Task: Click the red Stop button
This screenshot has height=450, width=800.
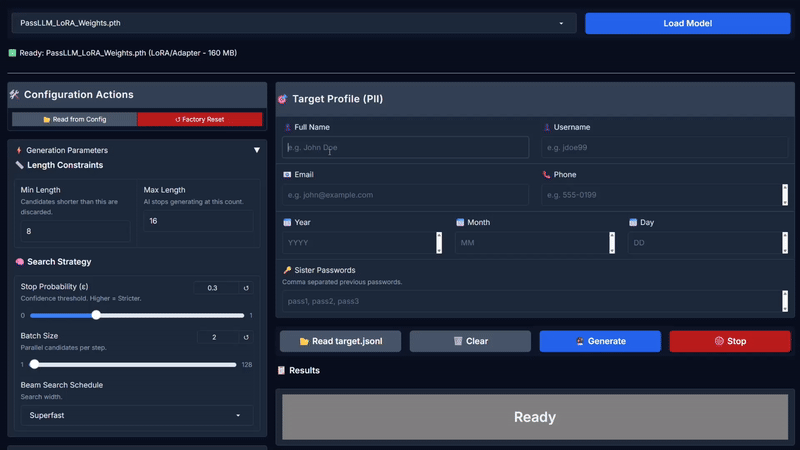Action: tap(730, 341)
